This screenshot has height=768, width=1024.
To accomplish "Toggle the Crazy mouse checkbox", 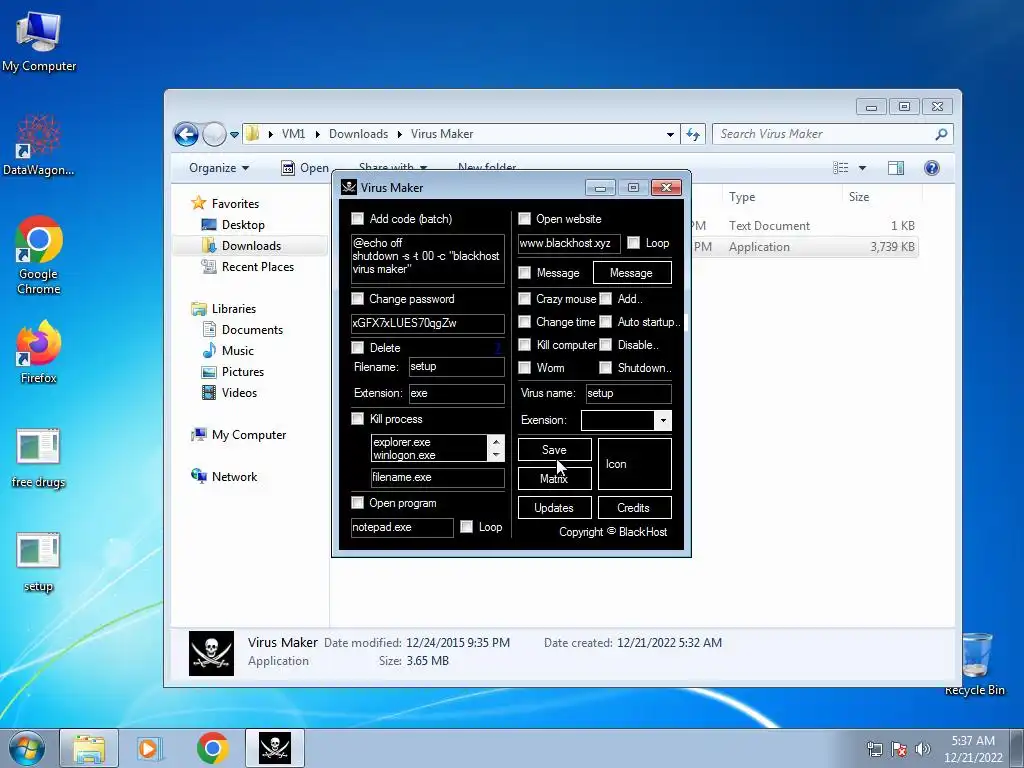I will (524, 299).
